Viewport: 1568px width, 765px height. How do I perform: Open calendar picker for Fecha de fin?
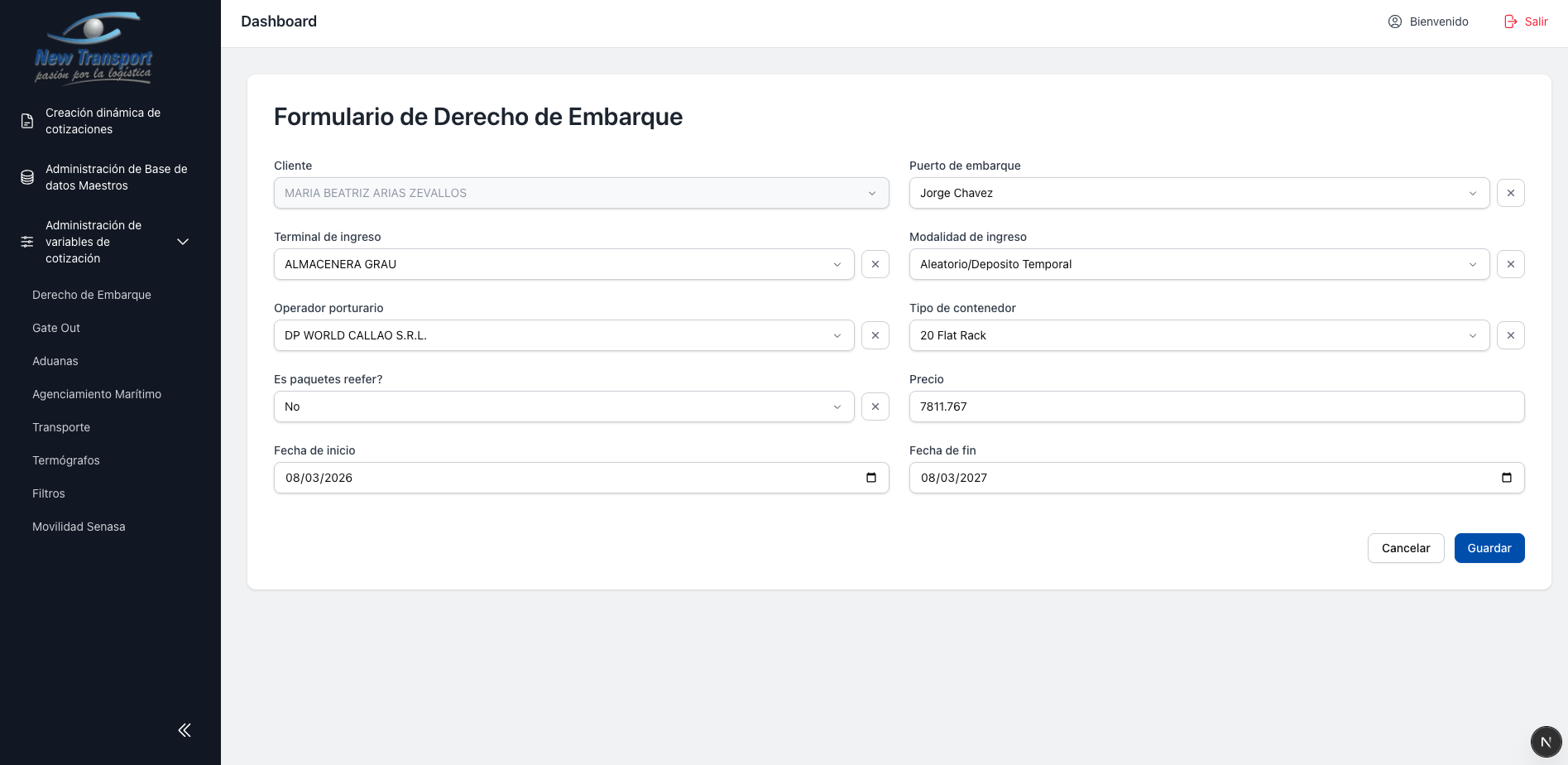(x=1506, y=478)
